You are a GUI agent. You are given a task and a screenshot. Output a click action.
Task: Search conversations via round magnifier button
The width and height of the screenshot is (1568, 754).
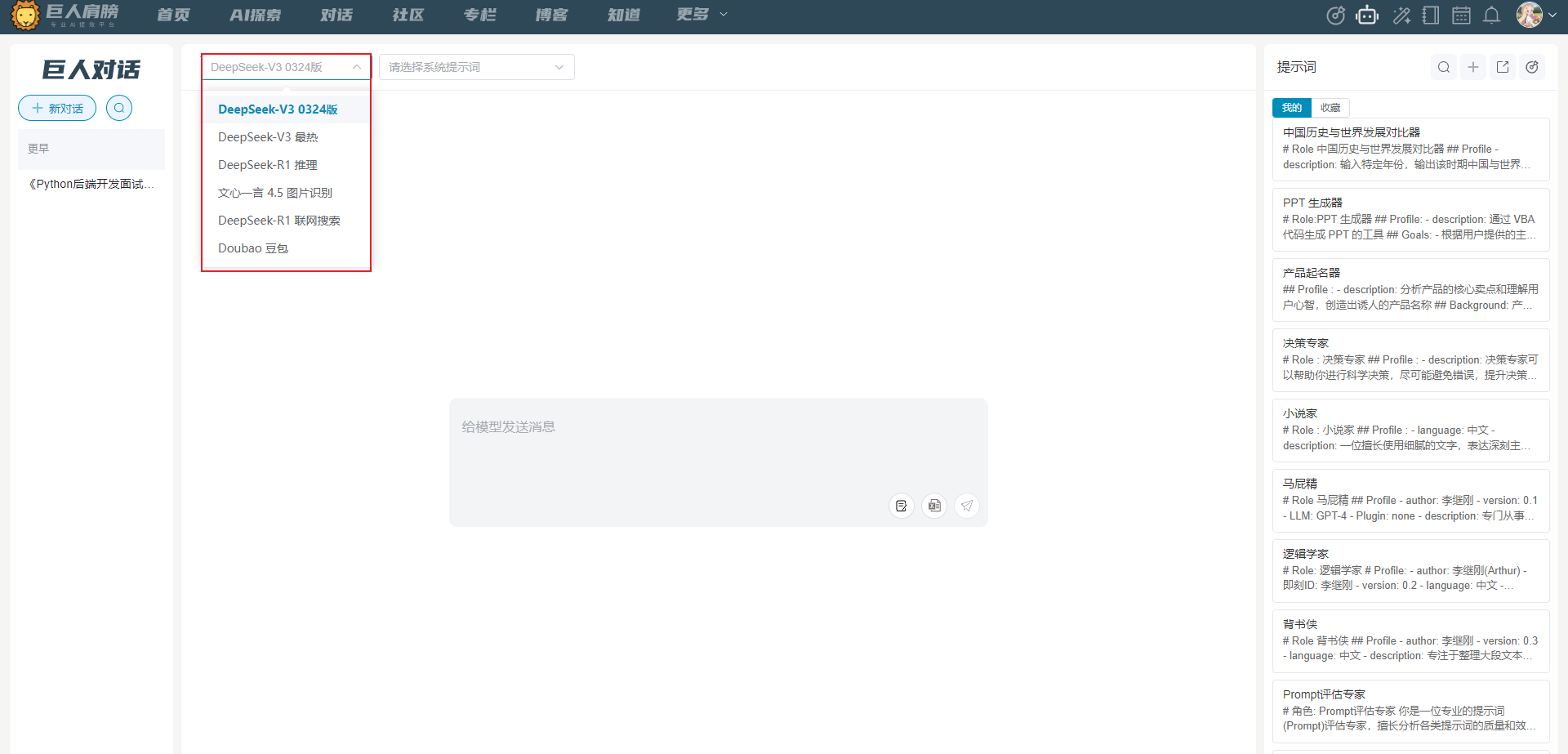[x=119, y=108]
